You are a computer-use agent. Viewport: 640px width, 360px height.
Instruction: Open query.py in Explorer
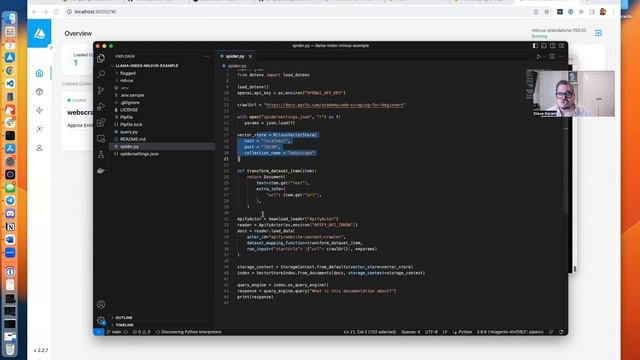pyautogui.click(x=129, y=132)
